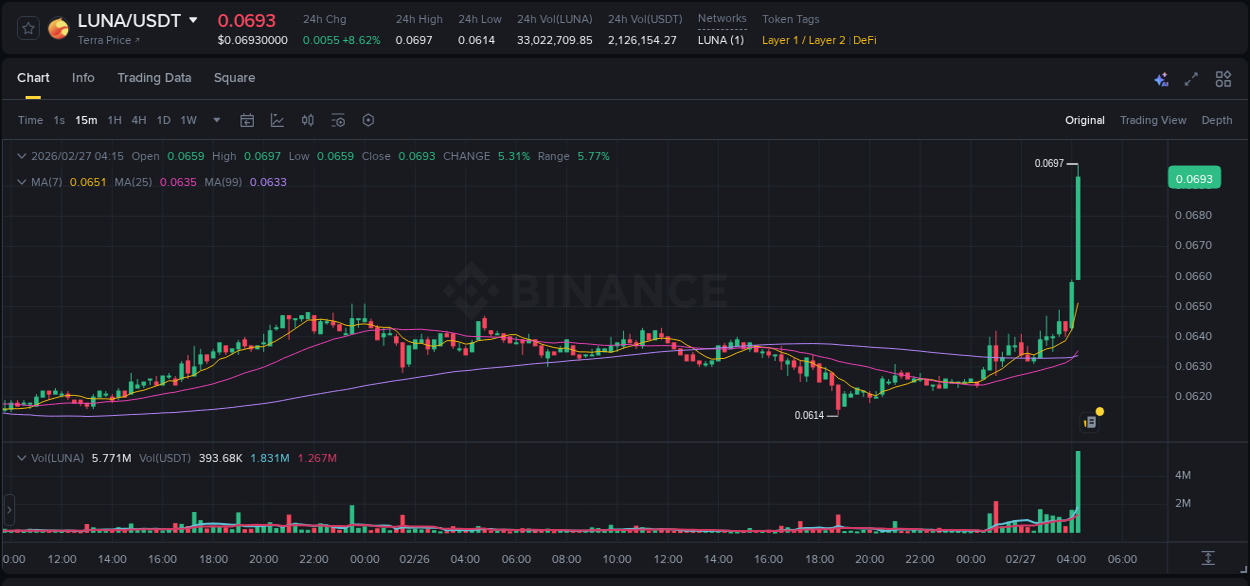Open chart settings via the hexagon icon
The width and height of the screenshot is (1250, 586).
coord(368,119)
